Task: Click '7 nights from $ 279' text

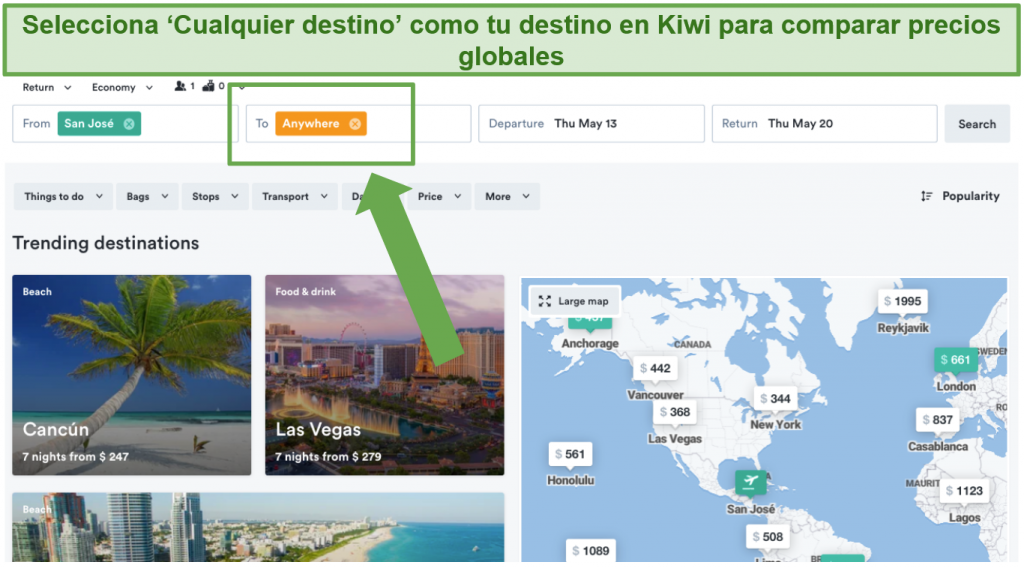Action: (x=328, y=457)
